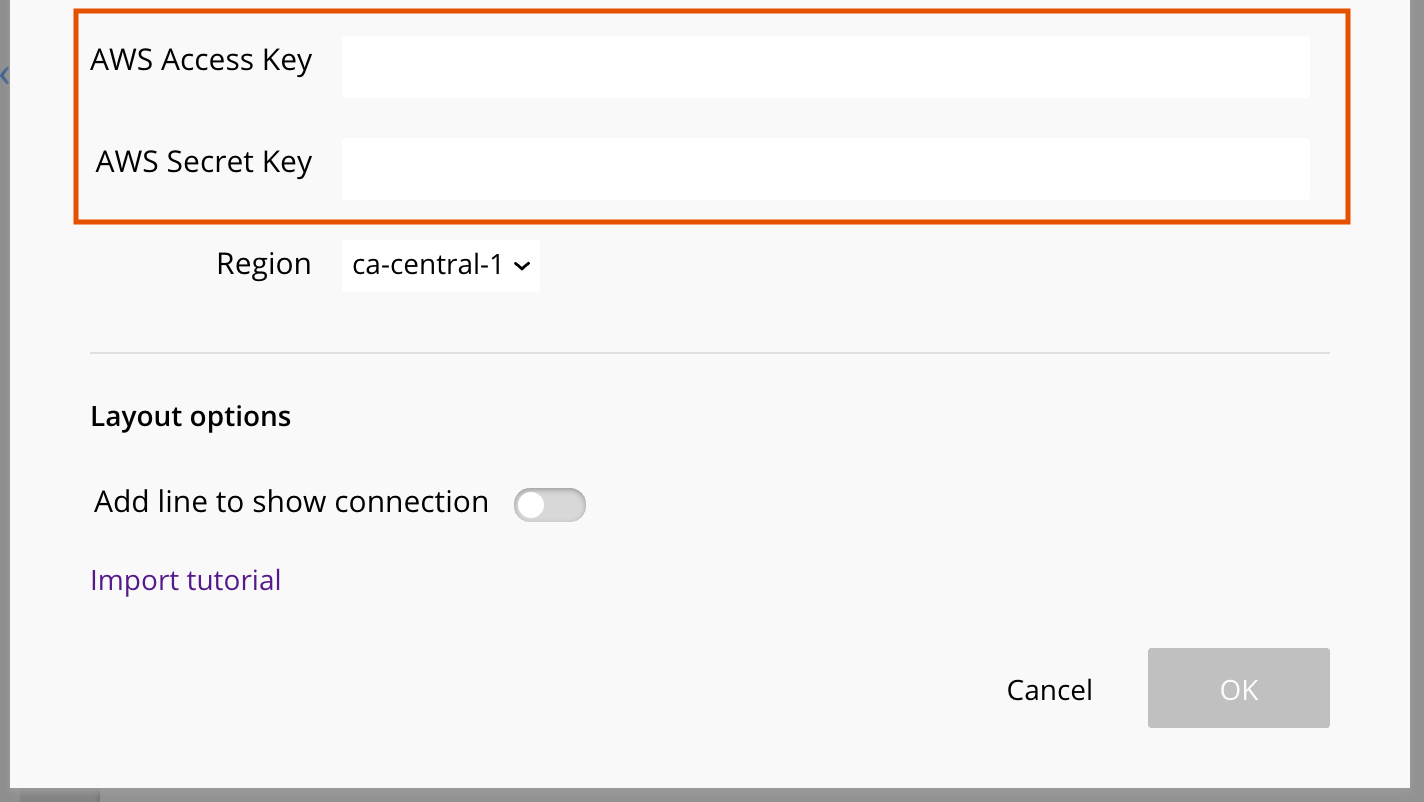Choose a region from the region combo box
This screenshot has height=802, width=1424.
pos(440,265)
